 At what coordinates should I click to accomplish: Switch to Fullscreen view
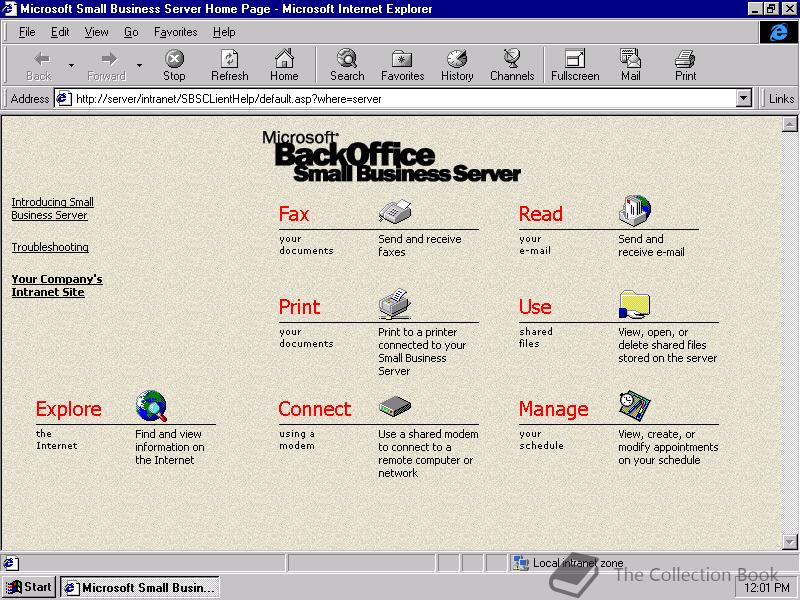[x=575, y=65]
